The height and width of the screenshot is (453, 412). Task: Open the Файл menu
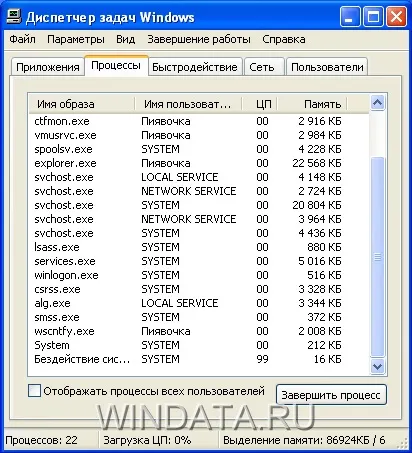pyautogui.click(x=22, y=39)
